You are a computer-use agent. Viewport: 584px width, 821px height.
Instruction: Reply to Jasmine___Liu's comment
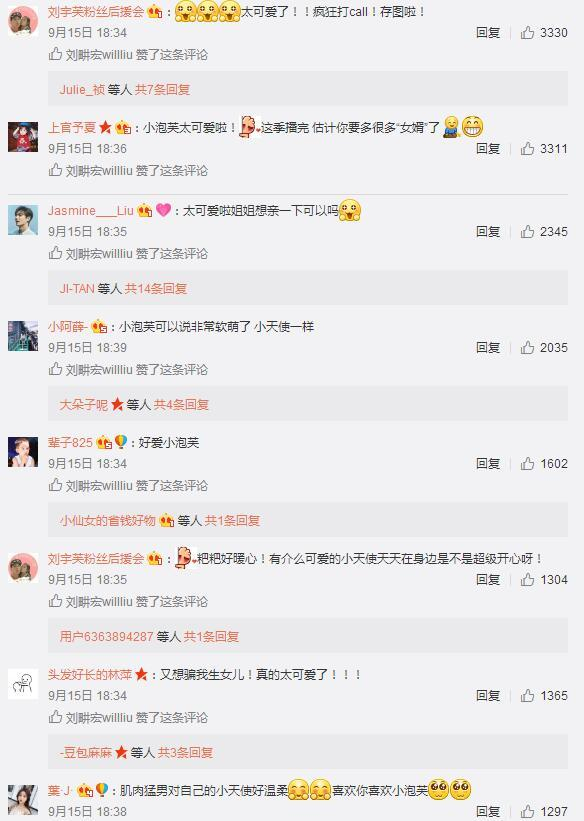coord(488,232)
